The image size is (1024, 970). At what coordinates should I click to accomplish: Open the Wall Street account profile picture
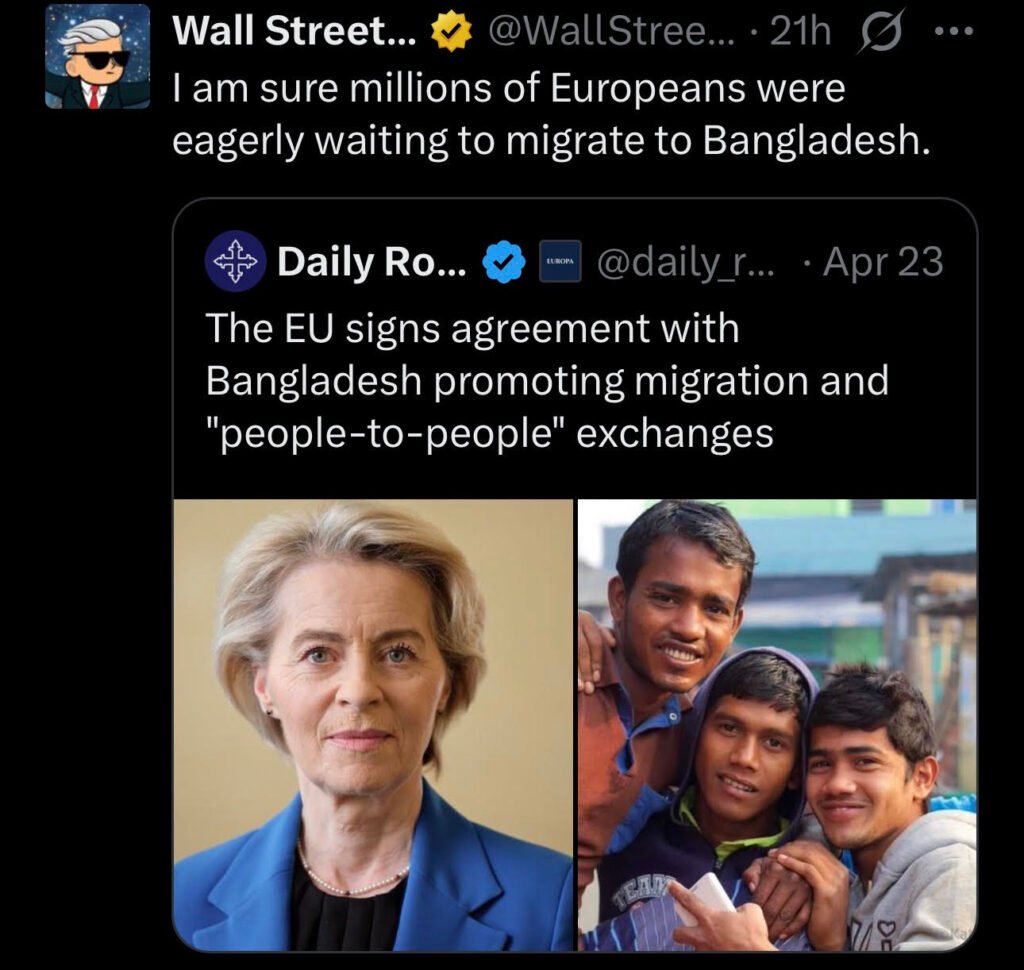pyautogui.click(x=97, y=58)
